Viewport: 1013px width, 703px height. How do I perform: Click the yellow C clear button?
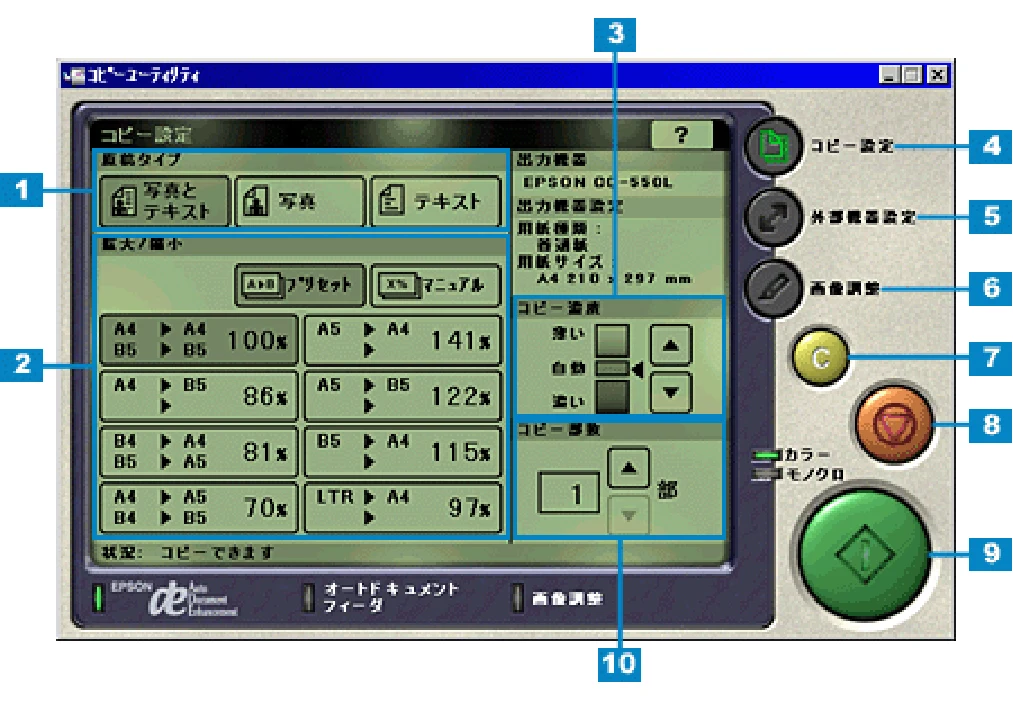820,357
